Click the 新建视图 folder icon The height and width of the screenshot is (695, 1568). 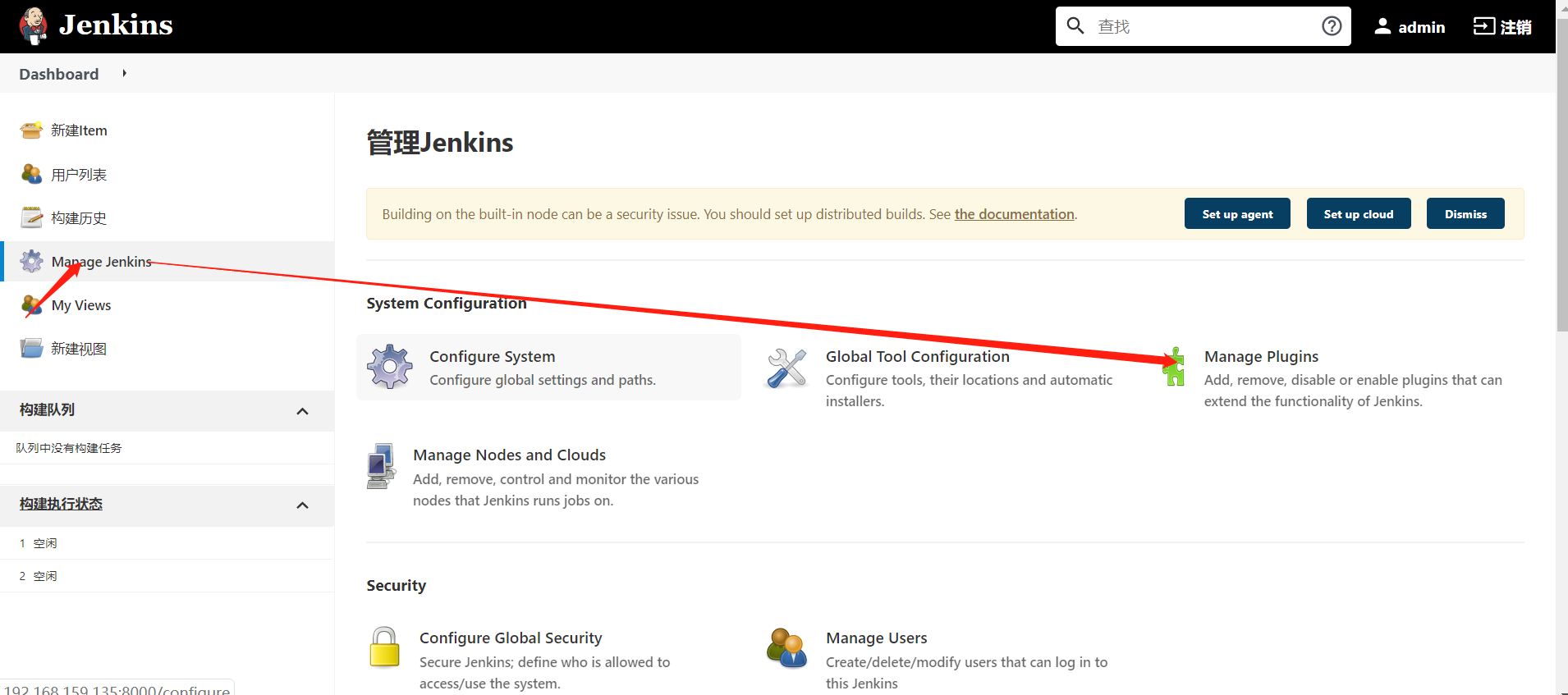tap(31, 349)
